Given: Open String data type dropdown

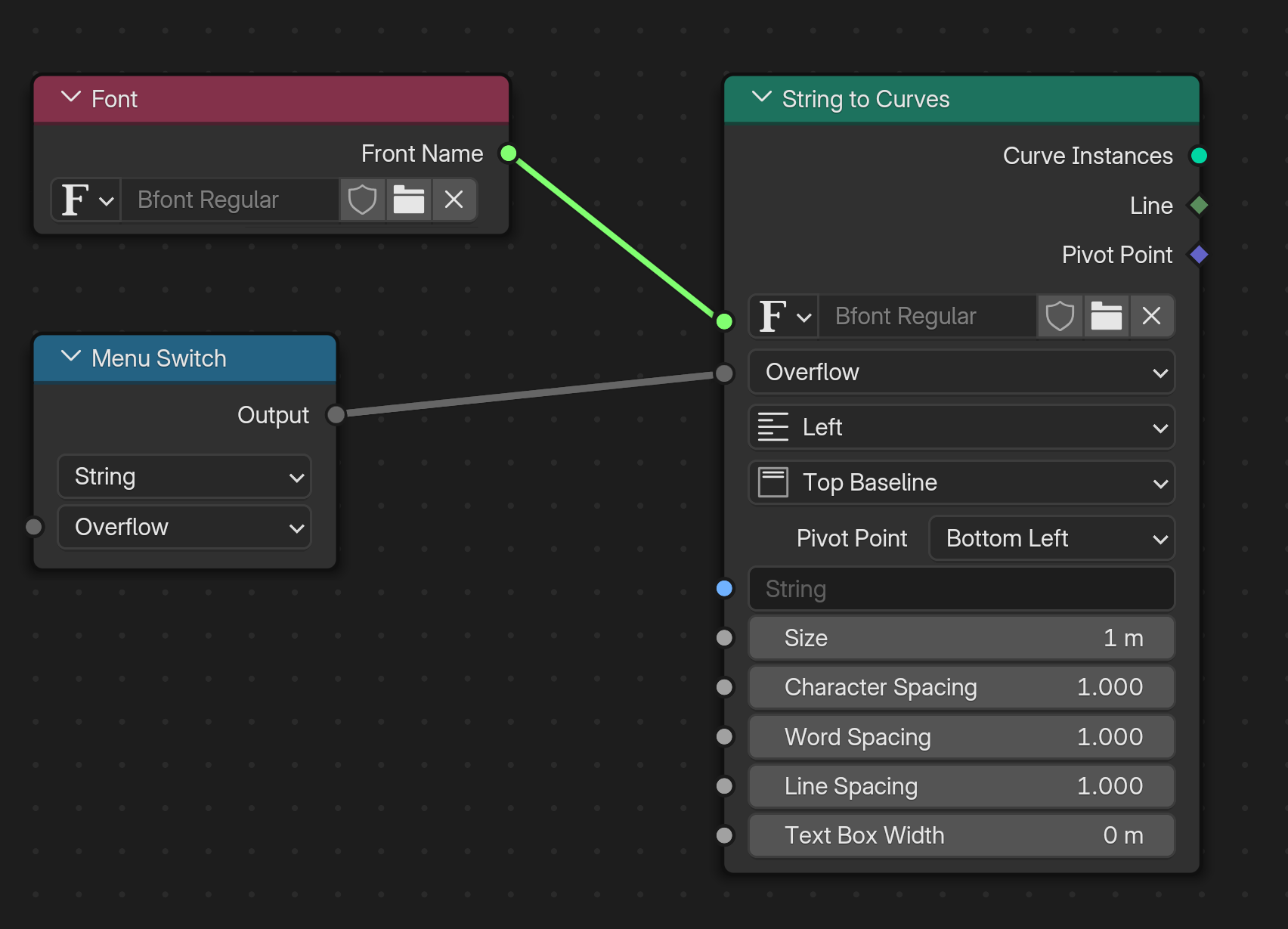Looking at the screenshot, I should point(184,477).
